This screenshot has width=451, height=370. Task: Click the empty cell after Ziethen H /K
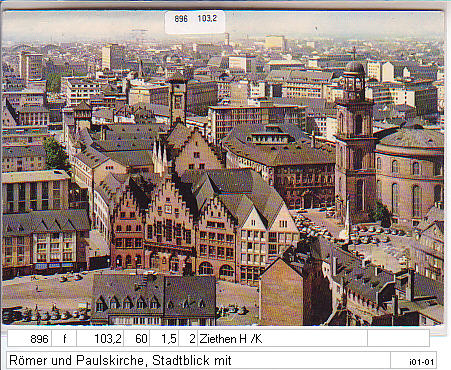(x=398, y=339)
